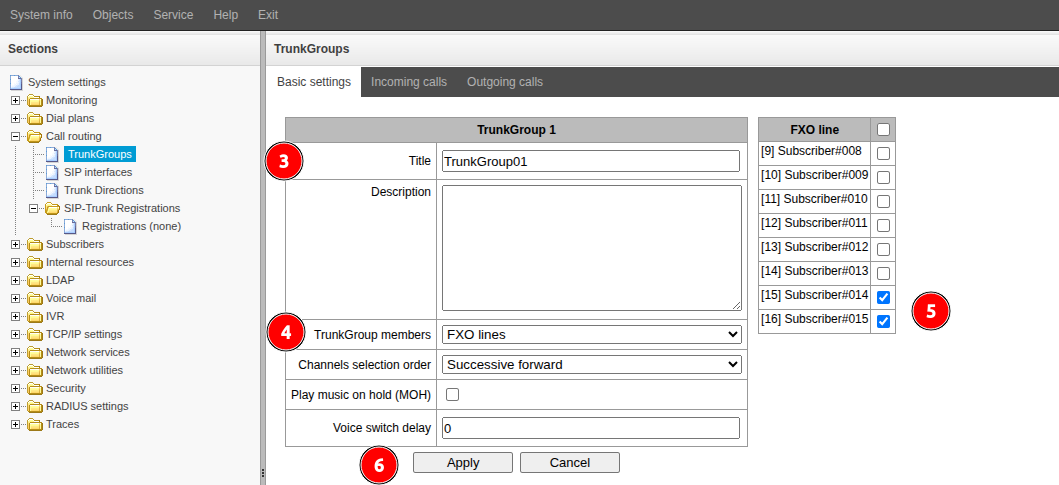The height and width of the screenshot is (485, 1059).
Task: Click the Trunk Directions page icon
Action: click(x=52, y=190)
